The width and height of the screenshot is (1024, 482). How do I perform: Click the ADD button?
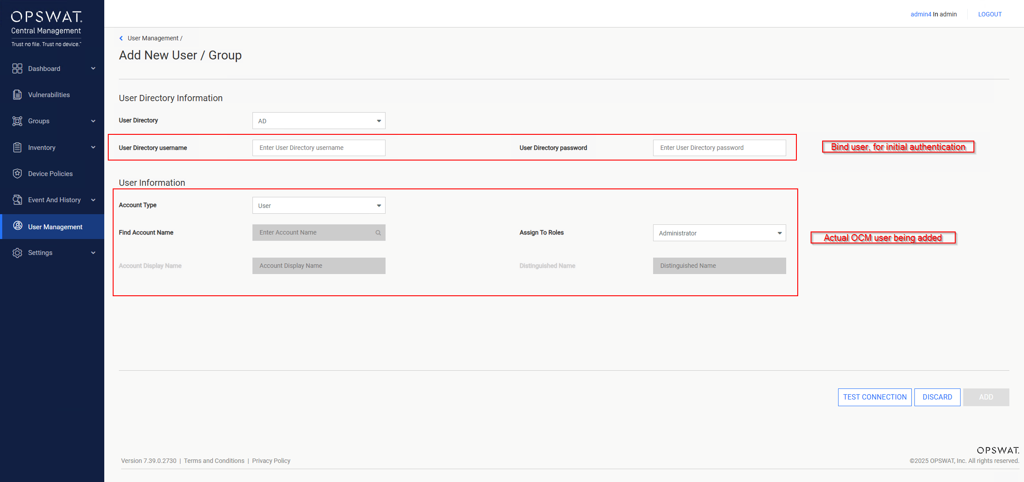[986, 397]
